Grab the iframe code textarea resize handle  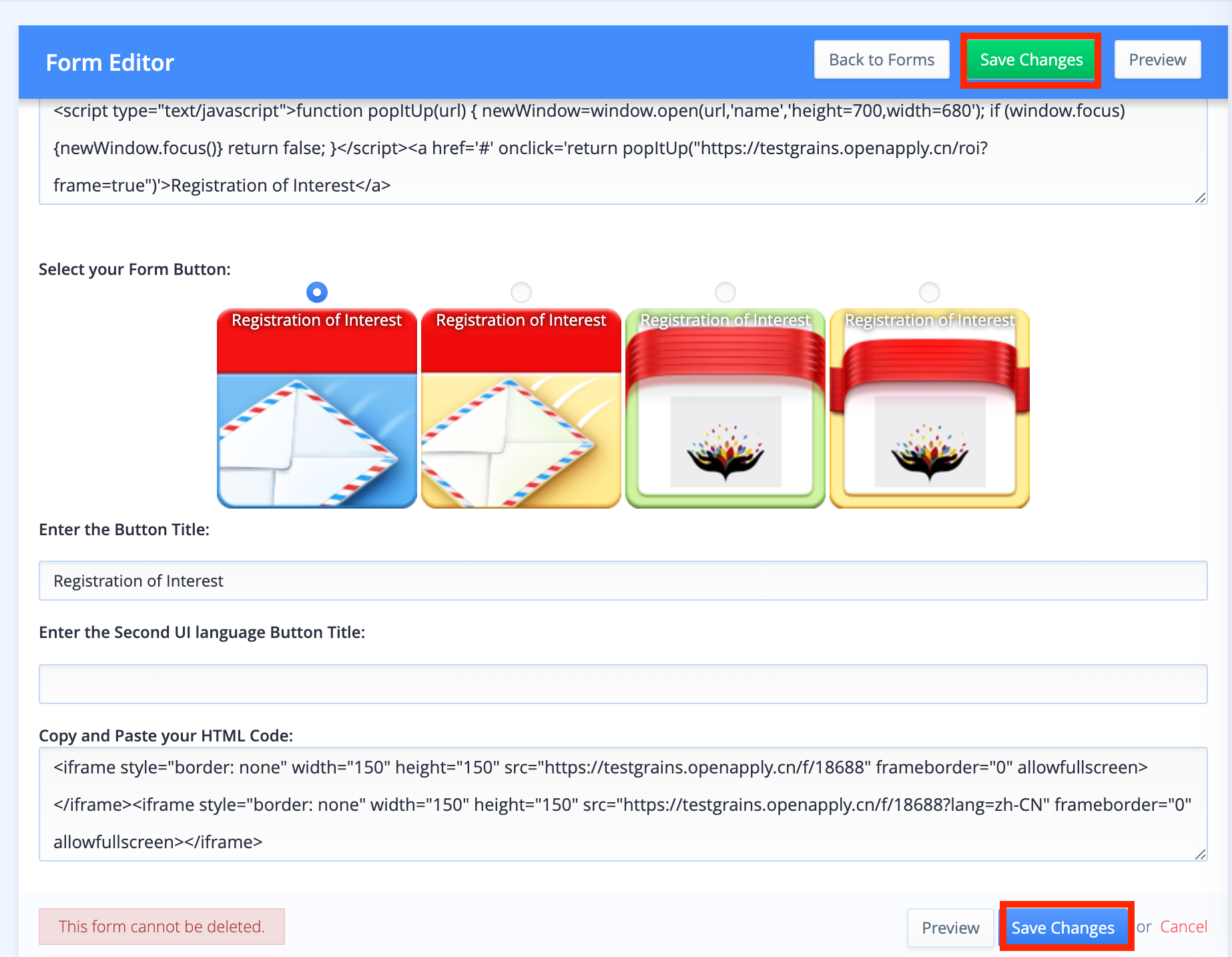(x=1200, y=854)
